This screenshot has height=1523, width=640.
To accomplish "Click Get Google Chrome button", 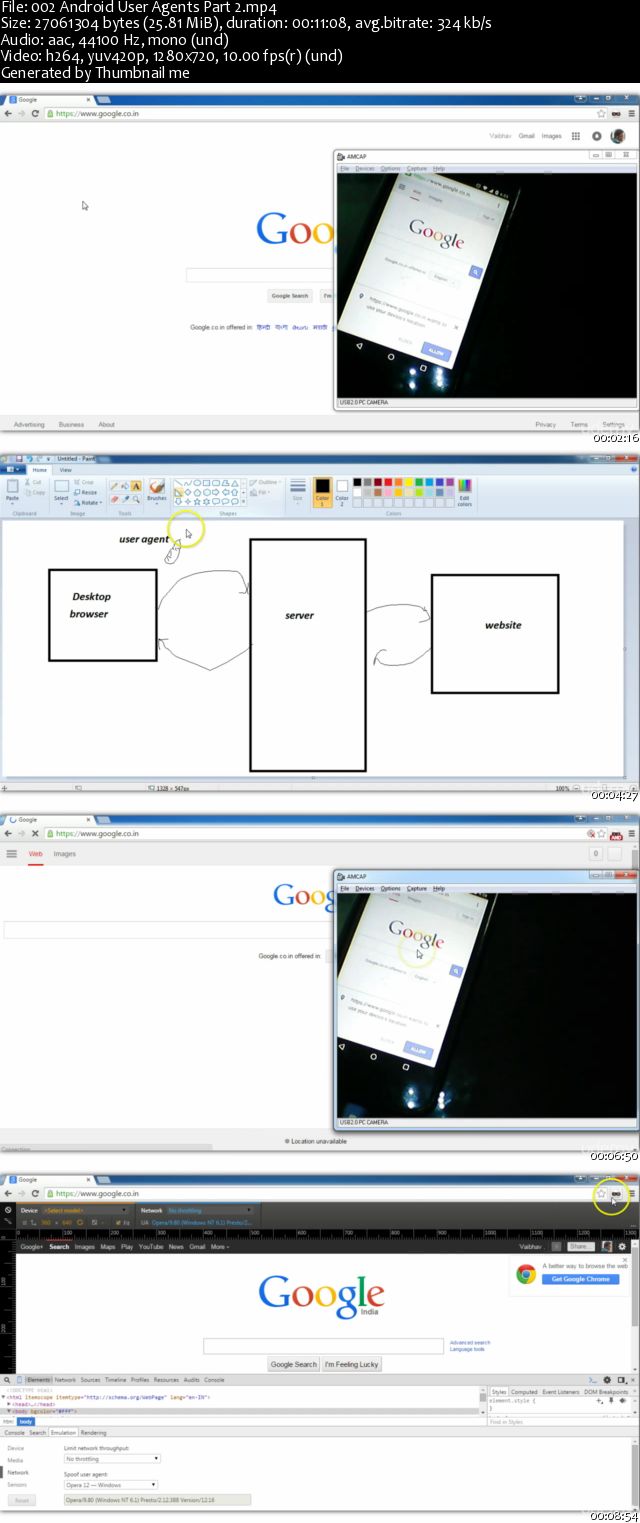I will pos(581,1280).
